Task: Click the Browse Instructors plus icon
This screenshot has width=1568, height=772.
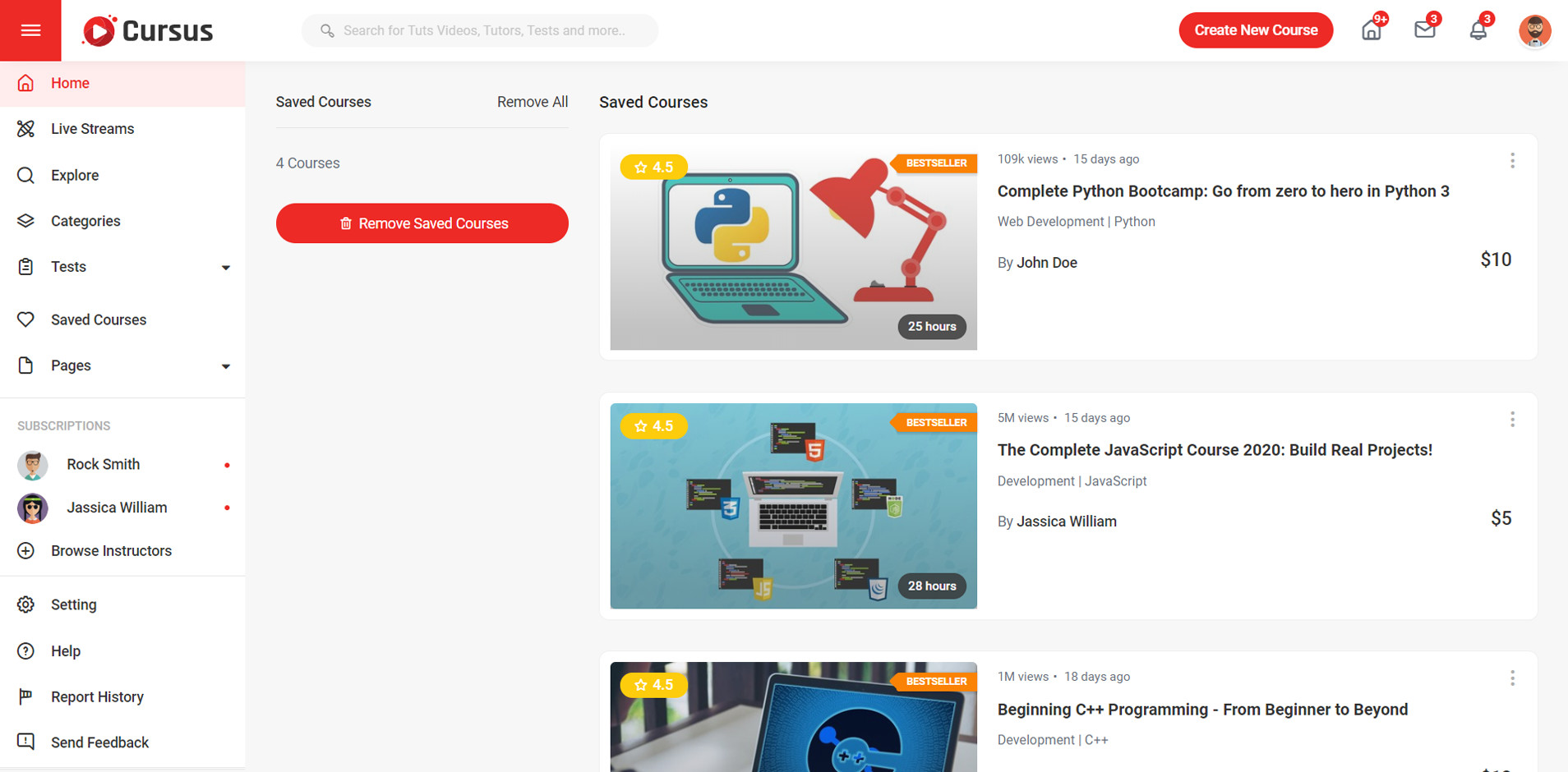Action: click(26, 551)
